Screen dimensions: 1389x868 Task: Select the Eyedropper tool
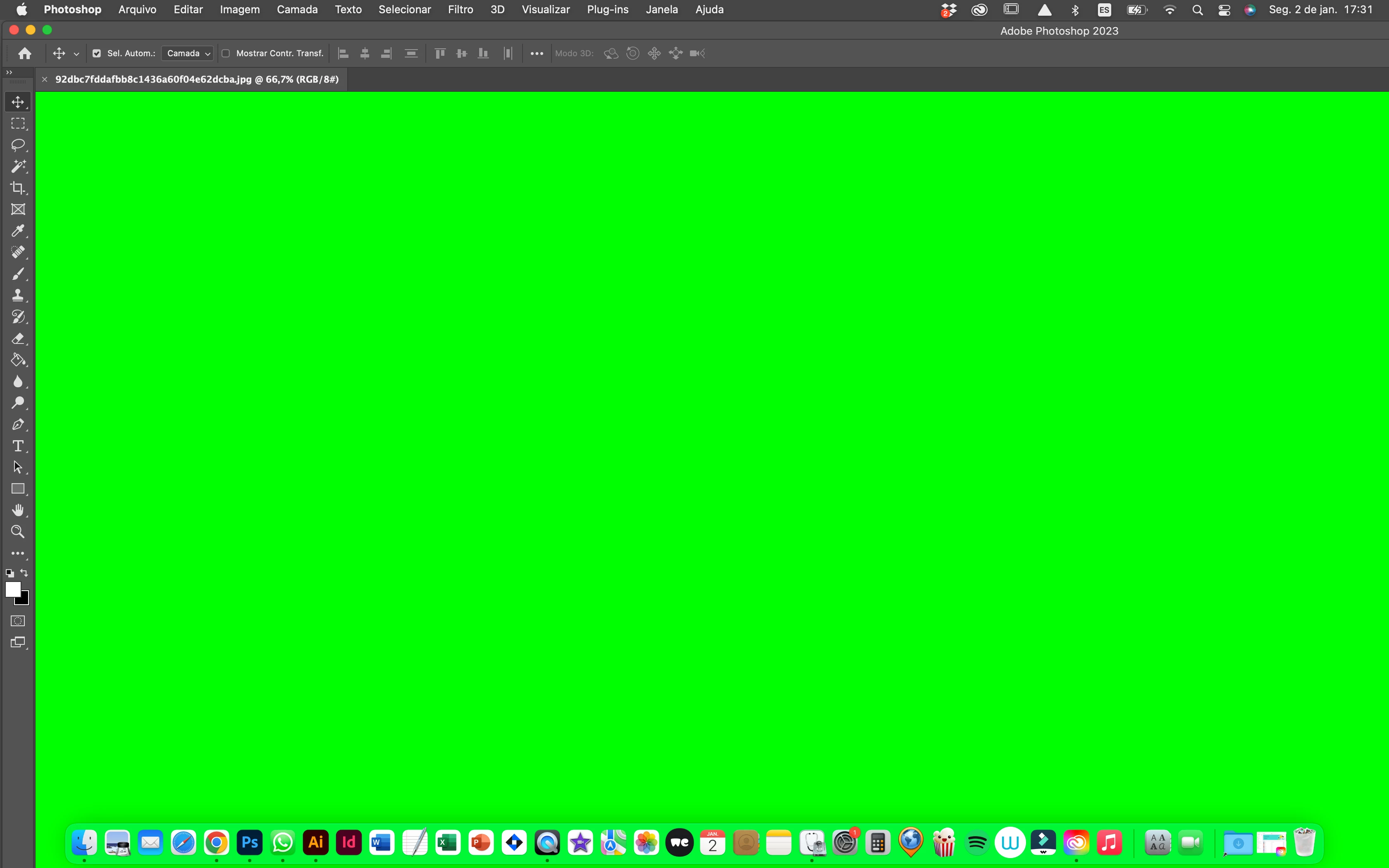tap(18, 231)
